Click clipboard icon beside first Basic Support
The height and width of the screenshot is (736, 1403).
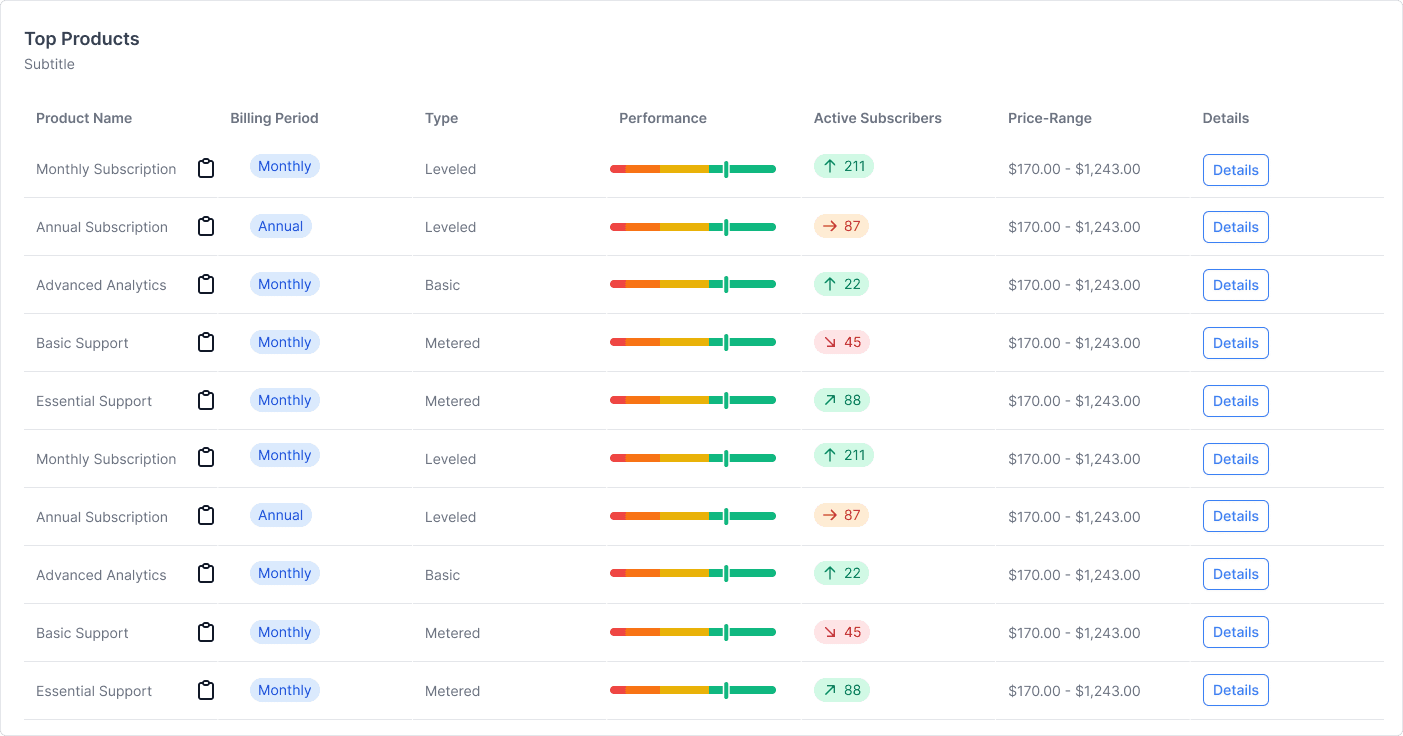pyautogui.click(x=206, y=343)
